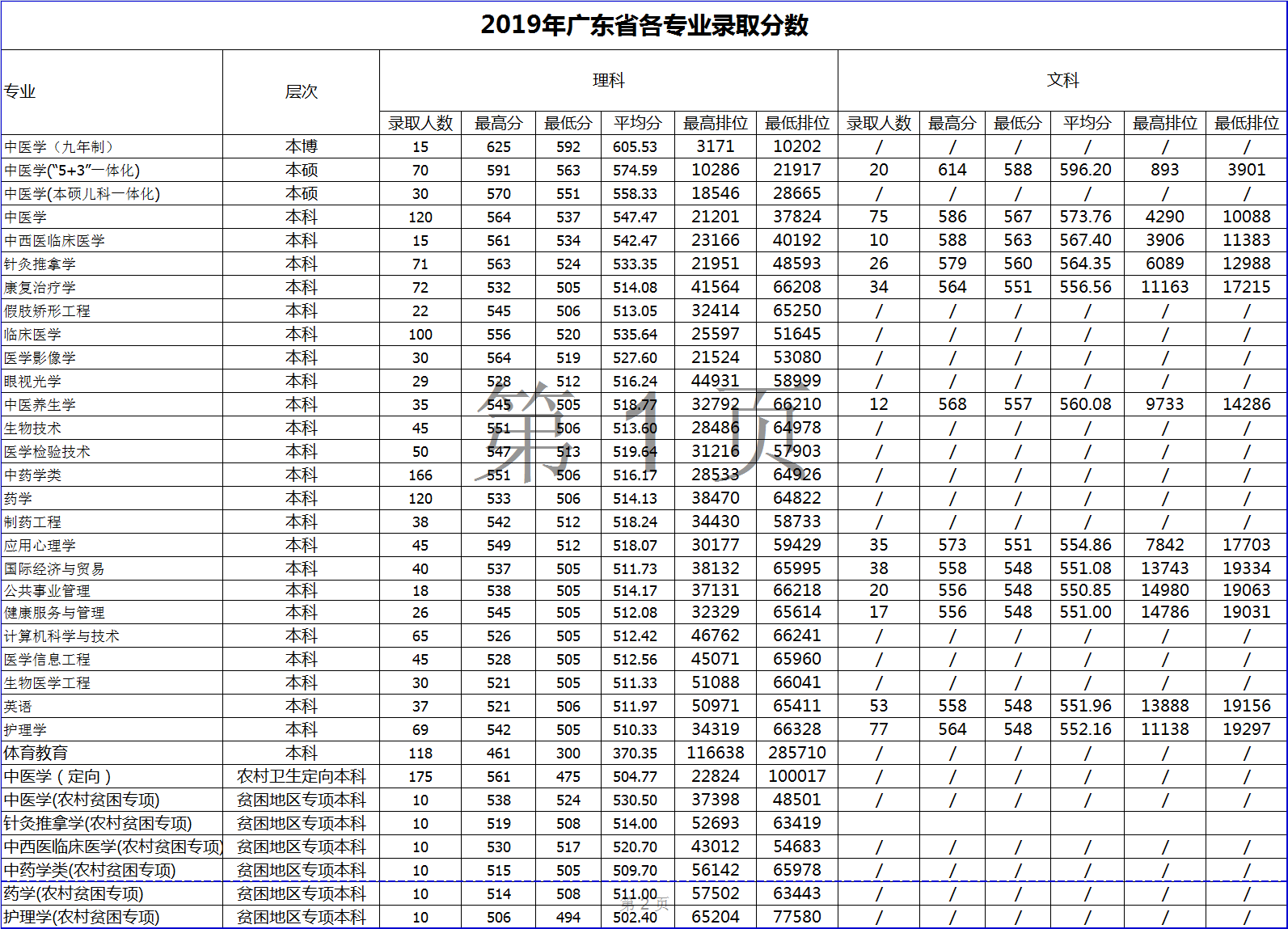
Task: Click the science 平均分 header
Action: [638, 123]
